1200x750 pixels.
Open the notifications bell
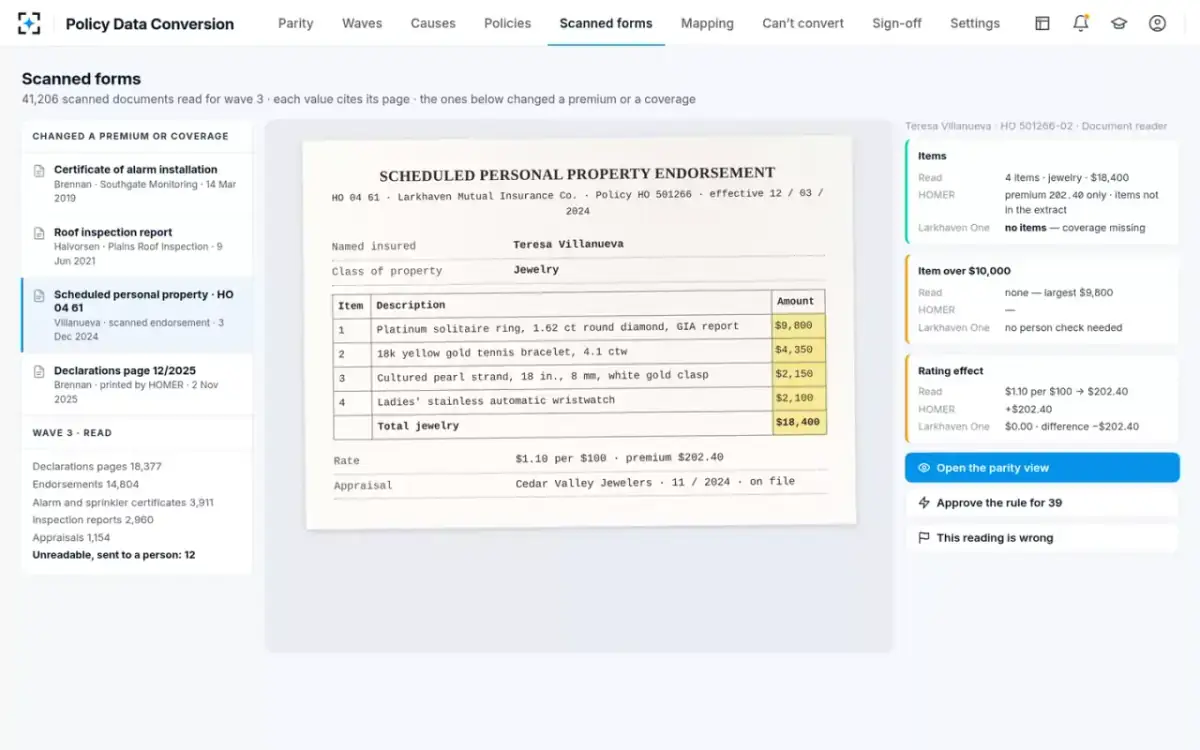pyautogui.click(x=1081, y=23)
